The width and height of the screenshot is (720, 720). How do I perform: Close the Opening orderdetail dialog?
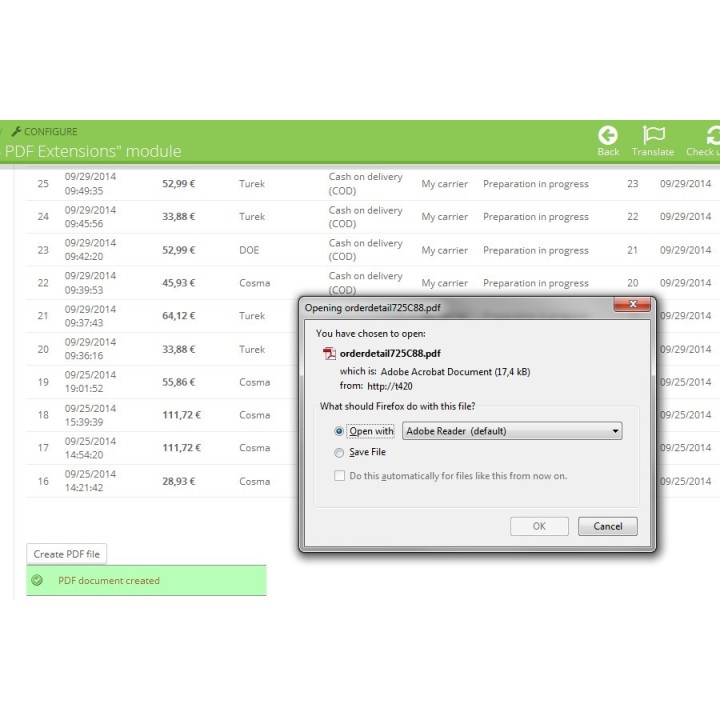point(632,304)
